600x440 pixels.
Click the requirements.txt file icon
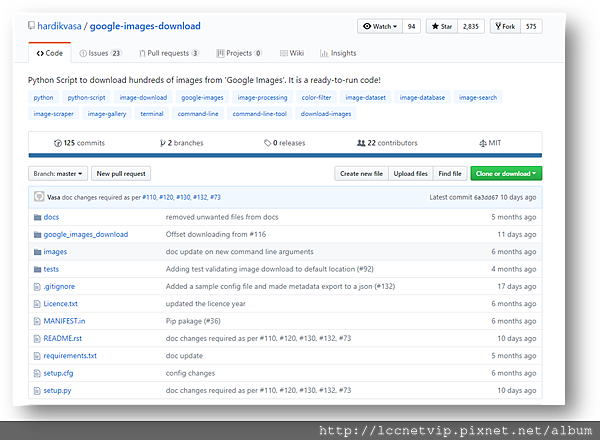(x=37, y=356)
